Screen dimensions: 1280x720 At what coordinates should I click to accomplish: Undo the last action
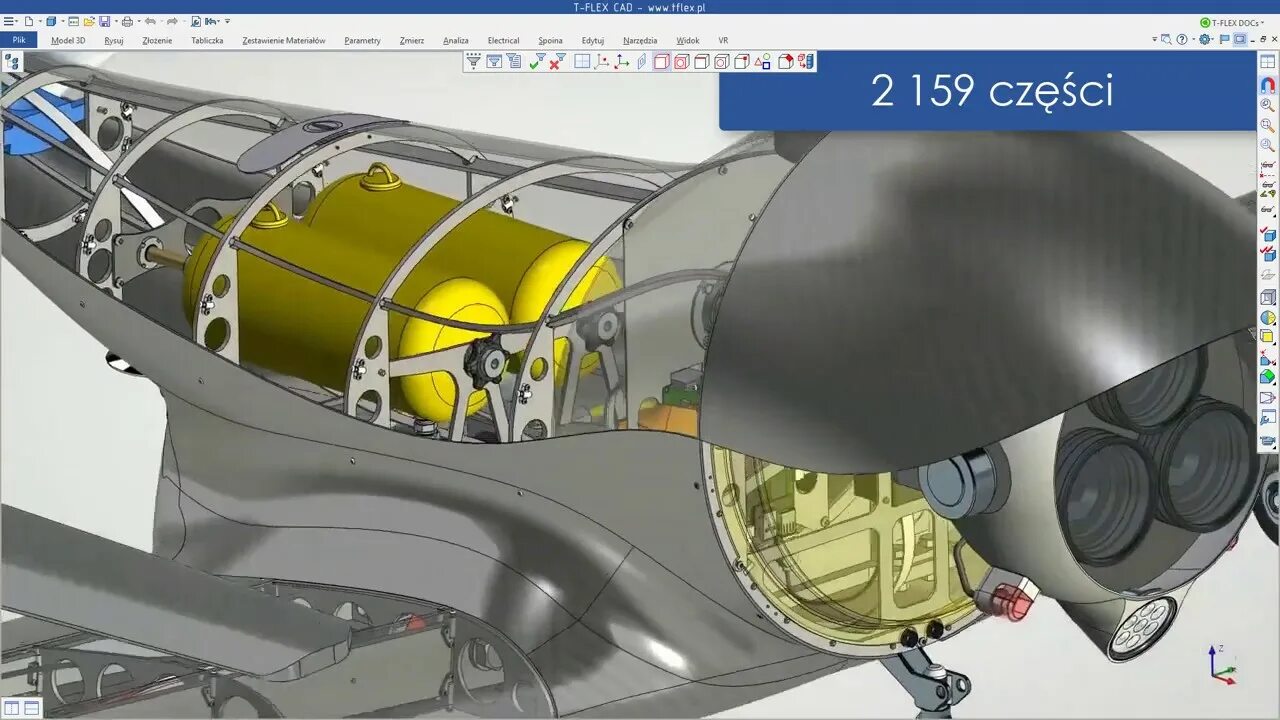point(150,21)
